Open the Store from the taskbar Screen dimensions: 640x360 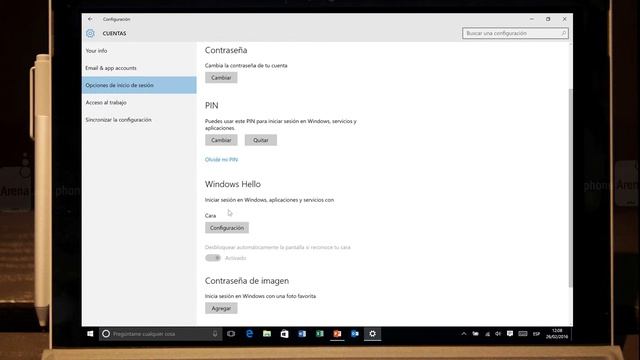click(284, 334)
